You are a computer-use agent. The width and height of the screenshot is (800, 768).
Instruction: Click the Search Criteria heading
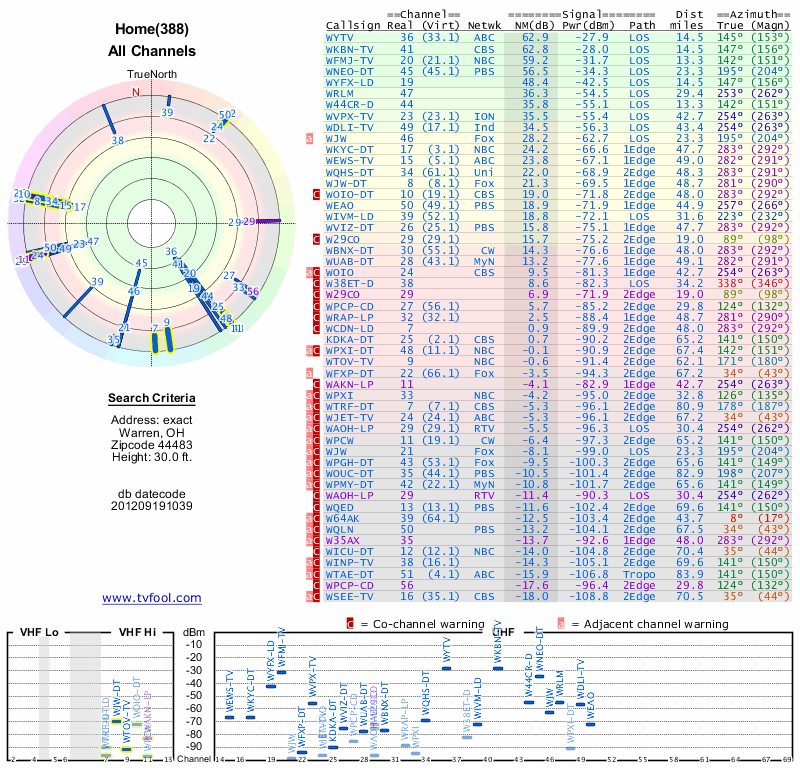tap(151, 399)
